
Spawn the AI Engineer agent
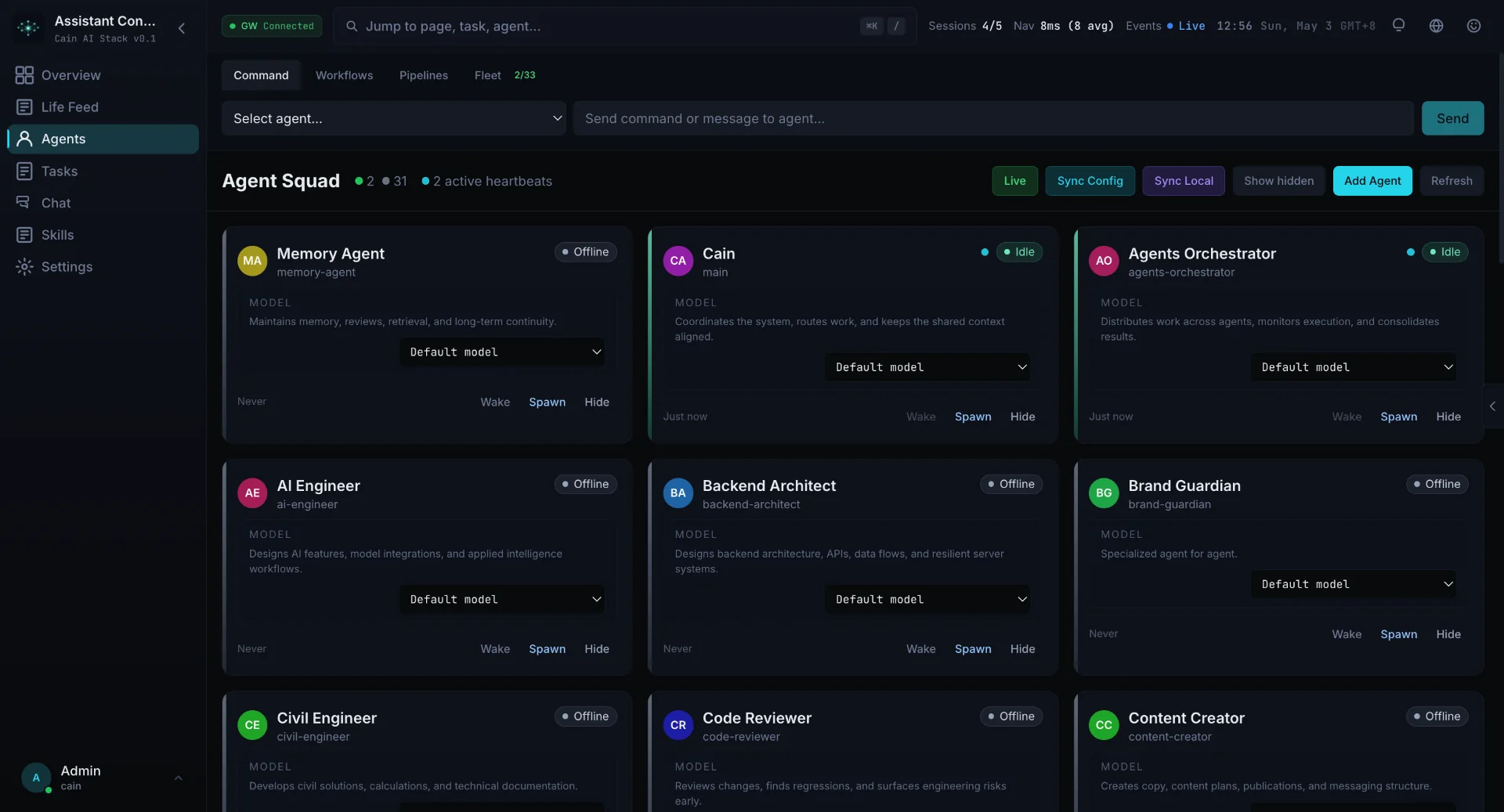pyautogui.click(x=547, y=649)
